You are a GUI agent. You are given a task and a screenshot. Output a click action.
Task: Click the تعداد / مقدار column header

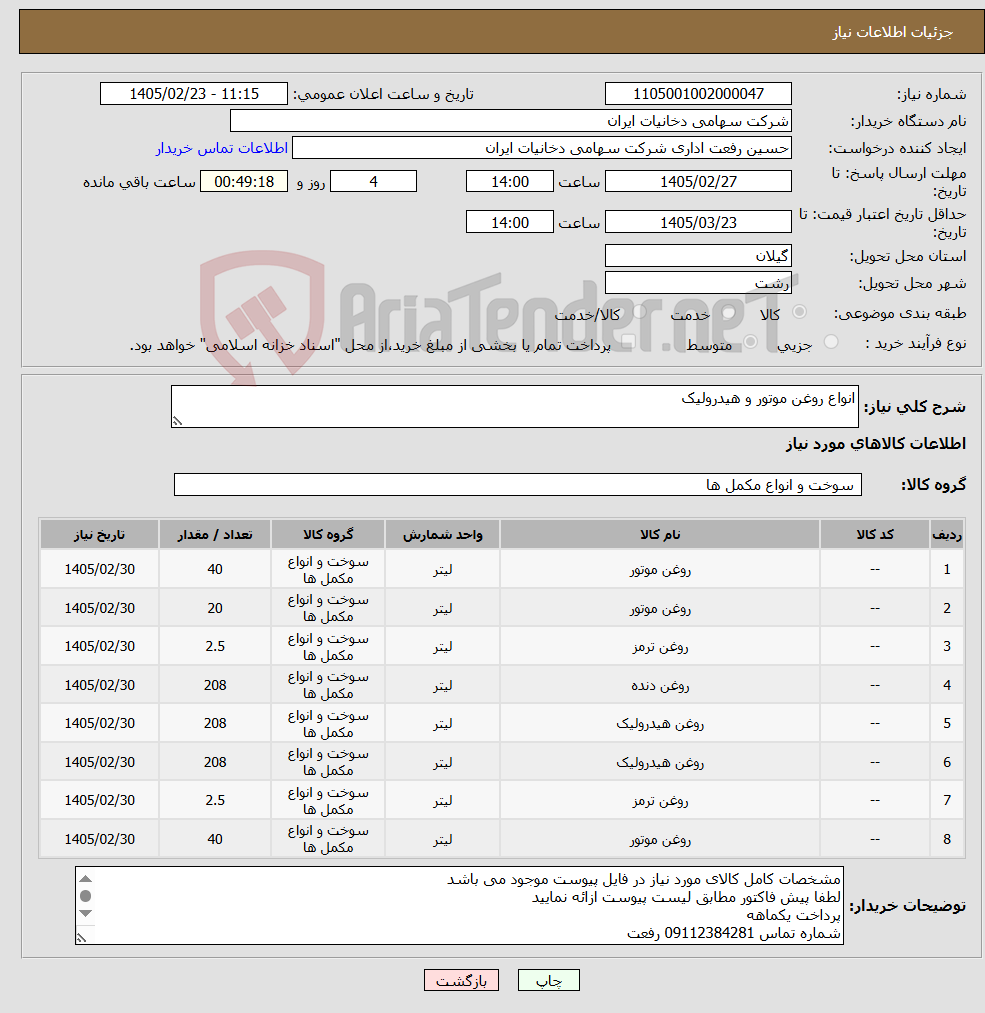coord(215,535)
